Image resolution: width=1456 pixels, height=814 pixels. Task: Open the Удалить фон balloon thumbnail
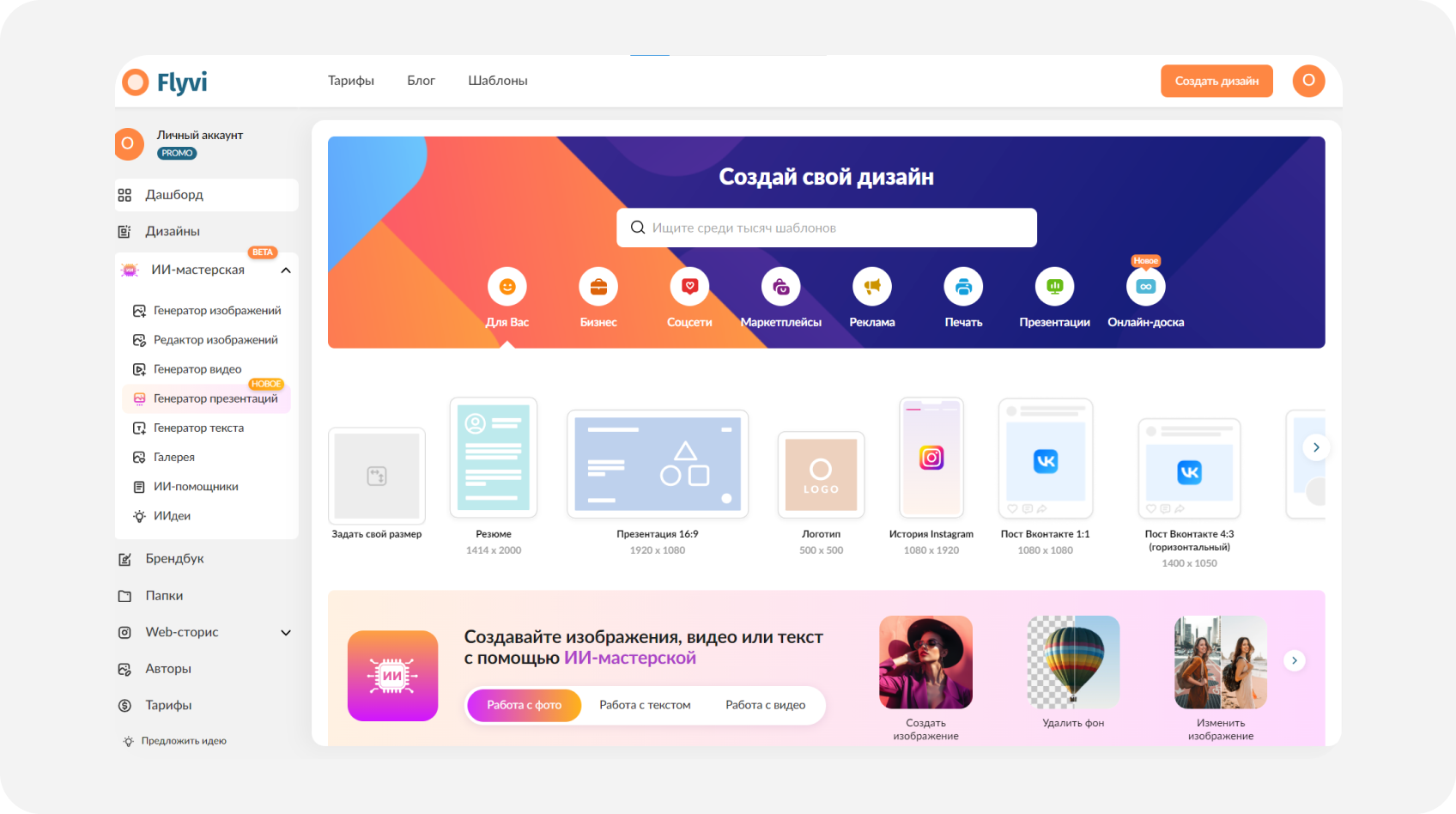[x=1073, y=662]
